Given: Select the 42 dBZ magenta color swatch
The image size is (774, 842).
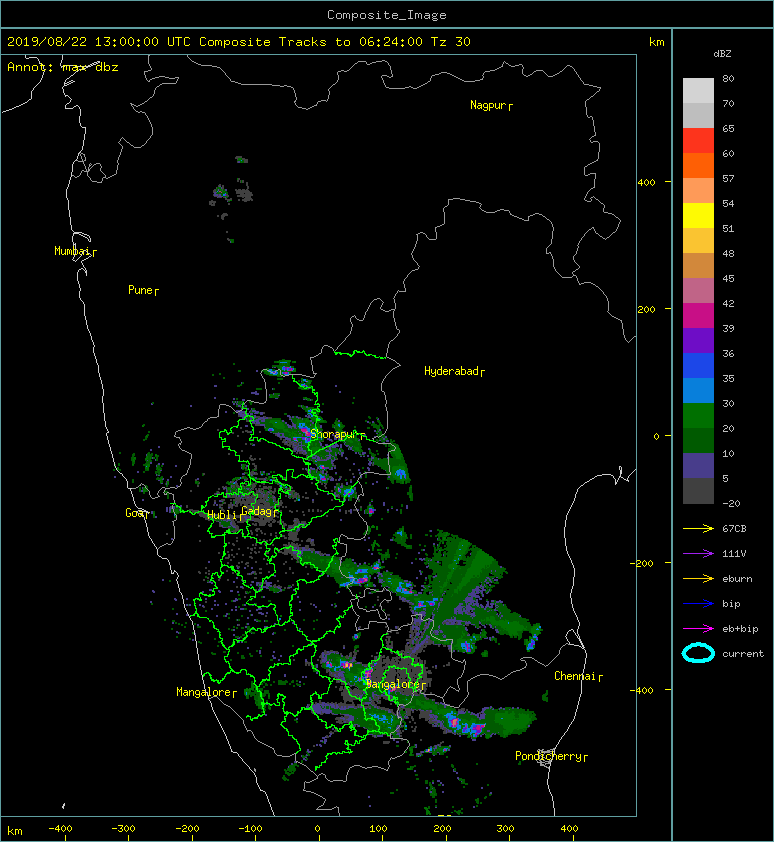Looking at the screenshot, I should (x=698, y=316).
